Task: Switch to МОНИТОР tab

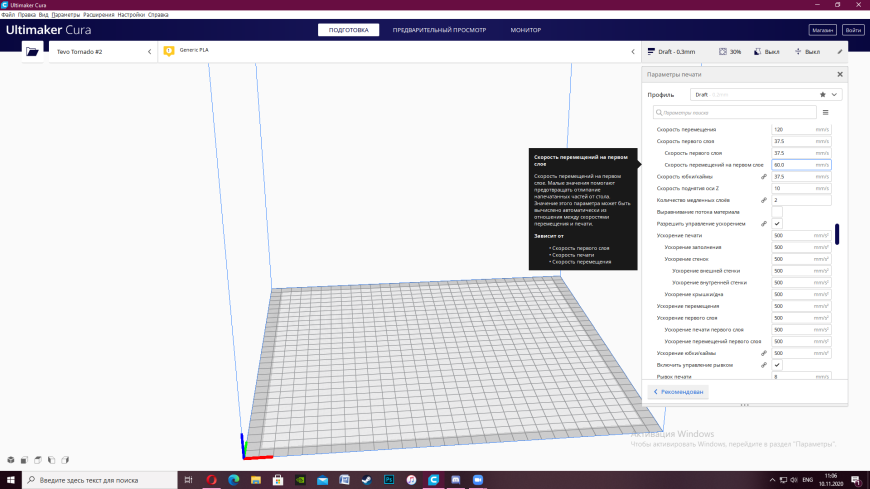Action: click(x=525, y=30)
